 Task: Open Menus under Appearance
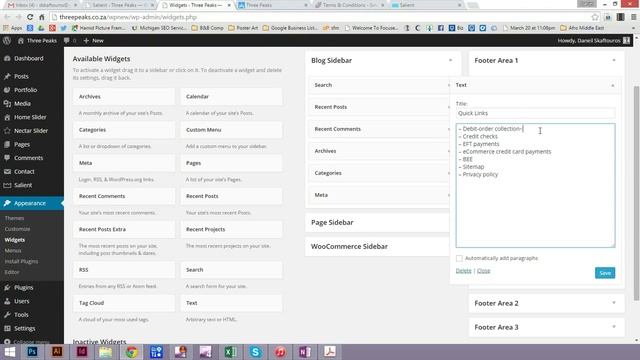click(13, 251)
